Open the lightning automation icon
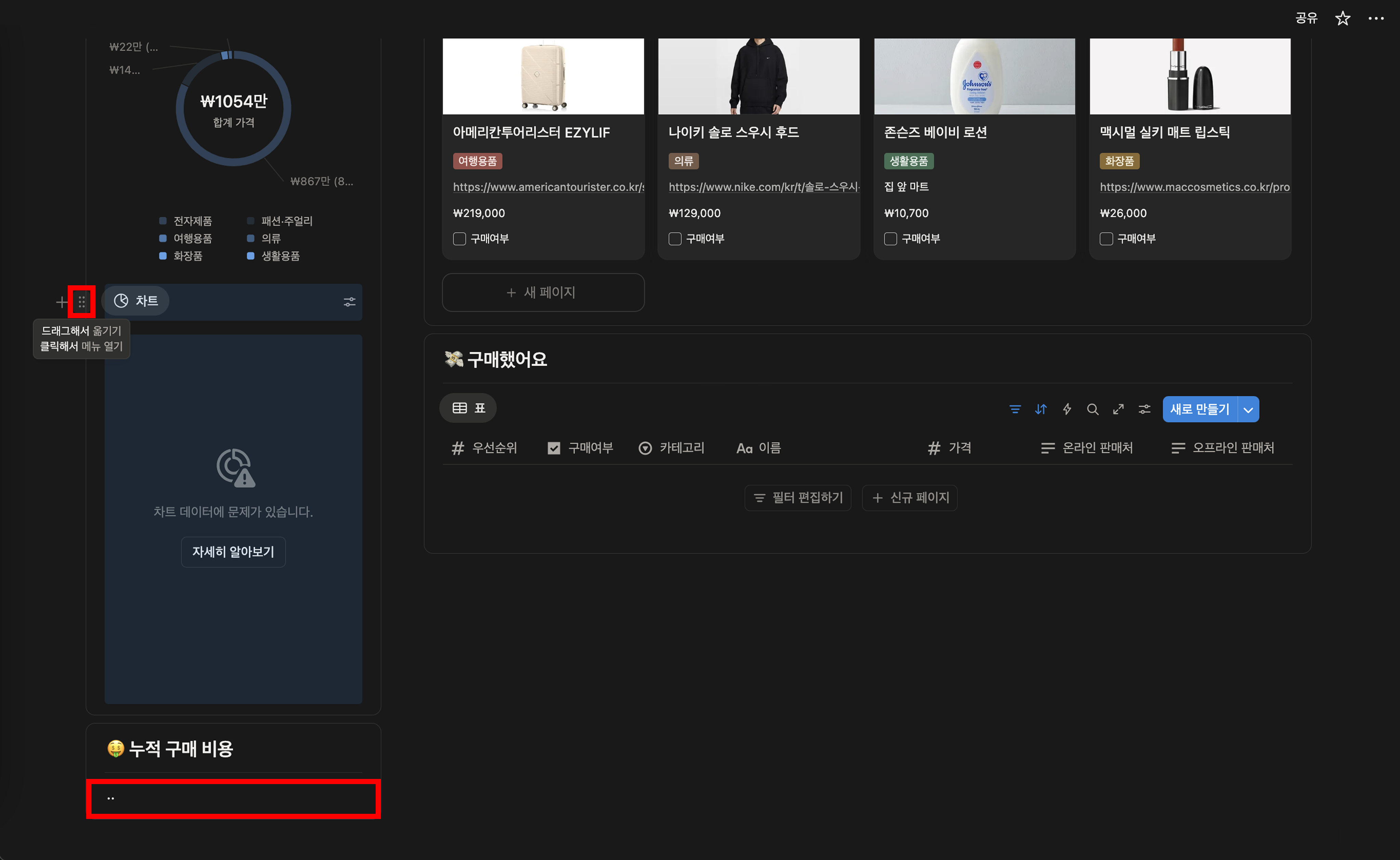 pyautogui.click(x=1067, y=409)
